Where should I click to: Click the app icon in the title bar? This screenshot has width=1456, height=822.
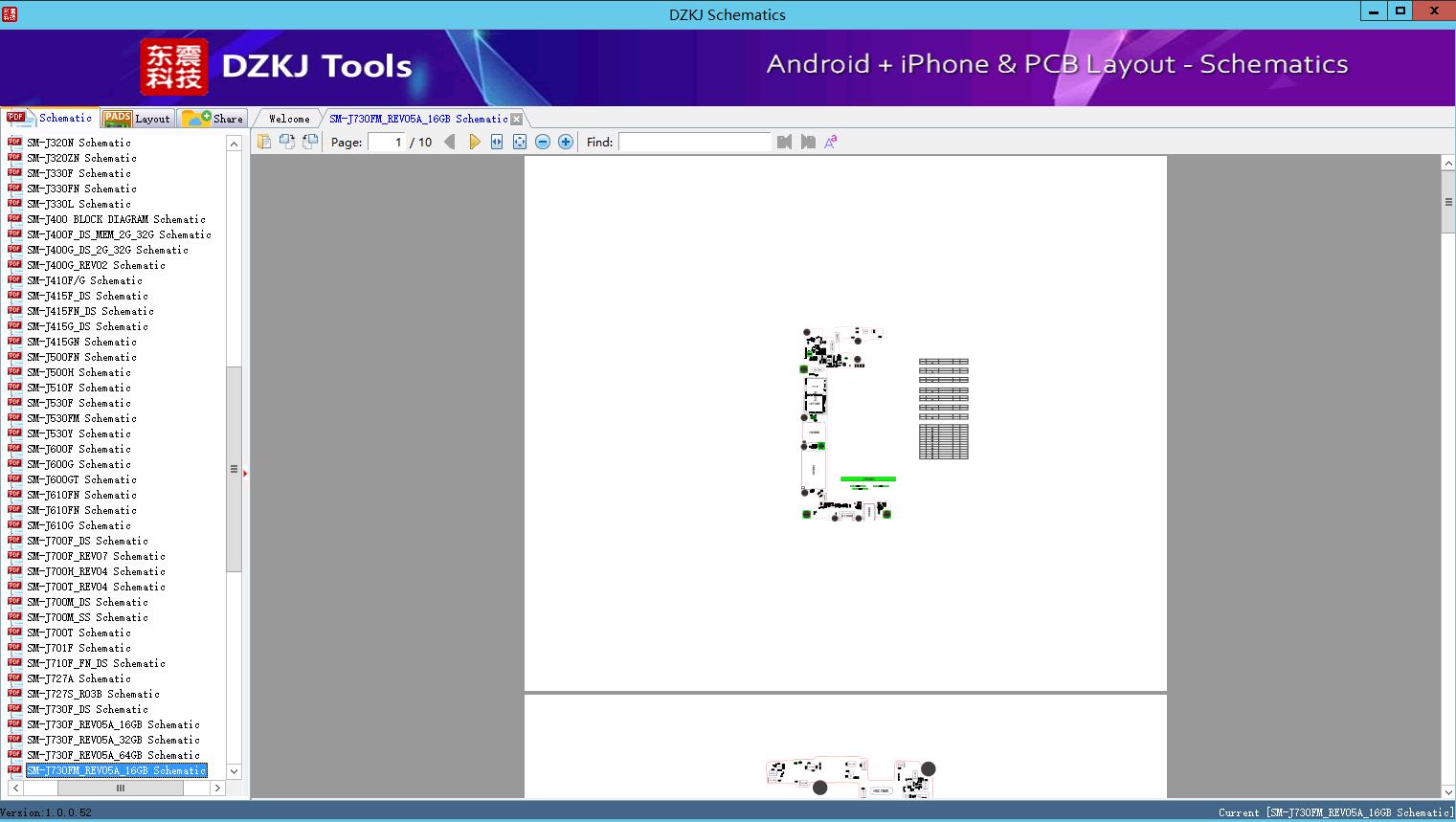click(x=10, y=13)
